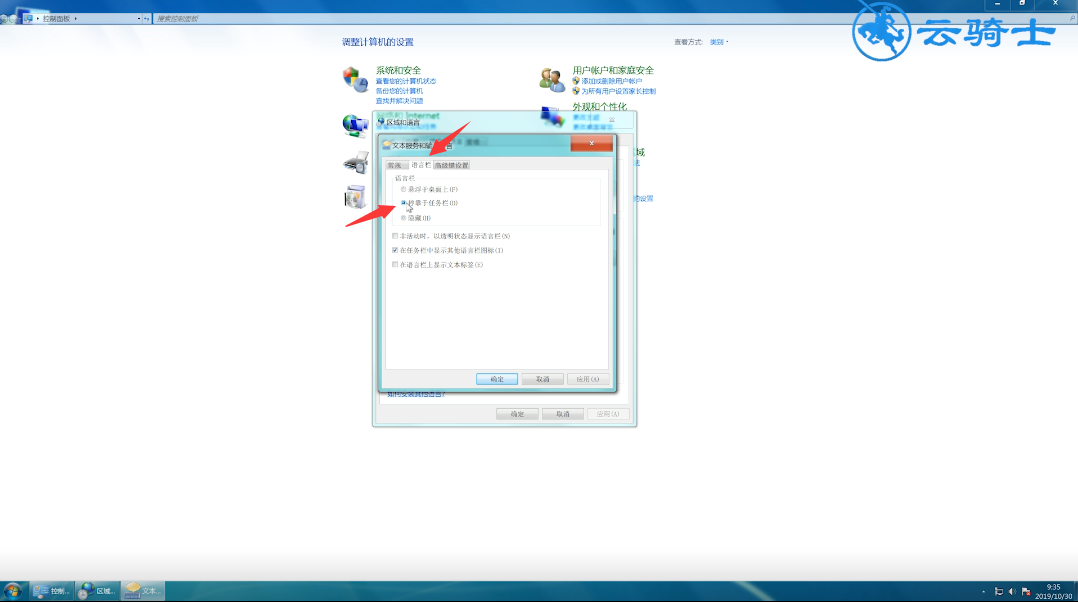Open 为所有用户设置家长控制 link
1078x602 pixels.
point(619,91)
